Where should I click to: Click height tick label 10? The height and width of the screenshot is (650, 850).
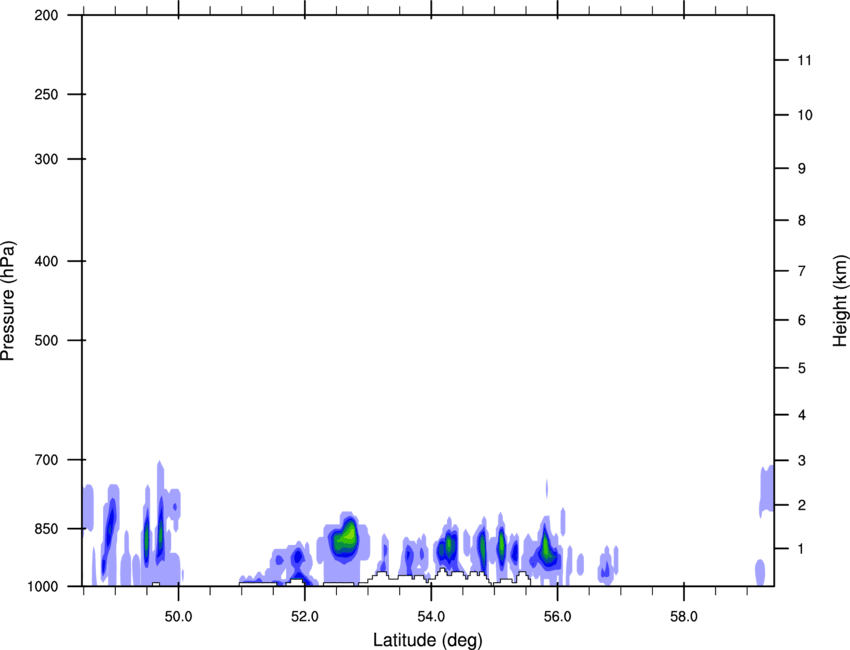pos(805,115)
